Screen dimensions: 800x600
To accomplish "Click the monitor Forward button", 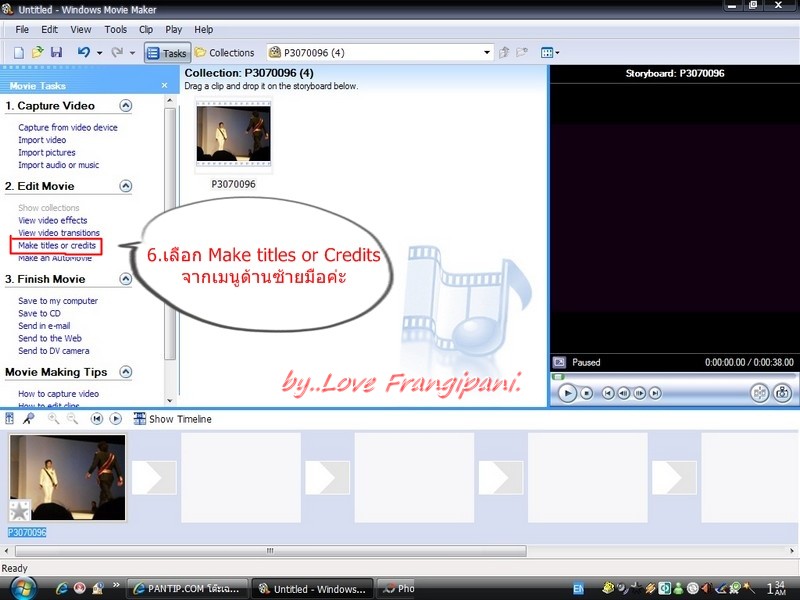I will coord(655,393).
